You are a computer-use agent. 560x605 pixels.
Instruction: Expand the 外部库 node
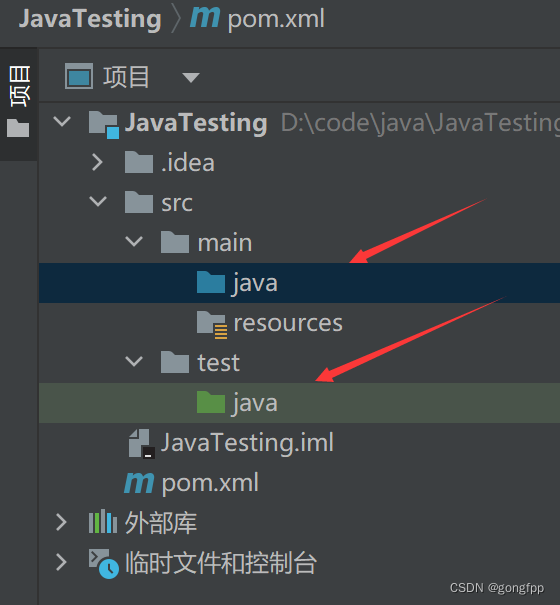[62, 522]
